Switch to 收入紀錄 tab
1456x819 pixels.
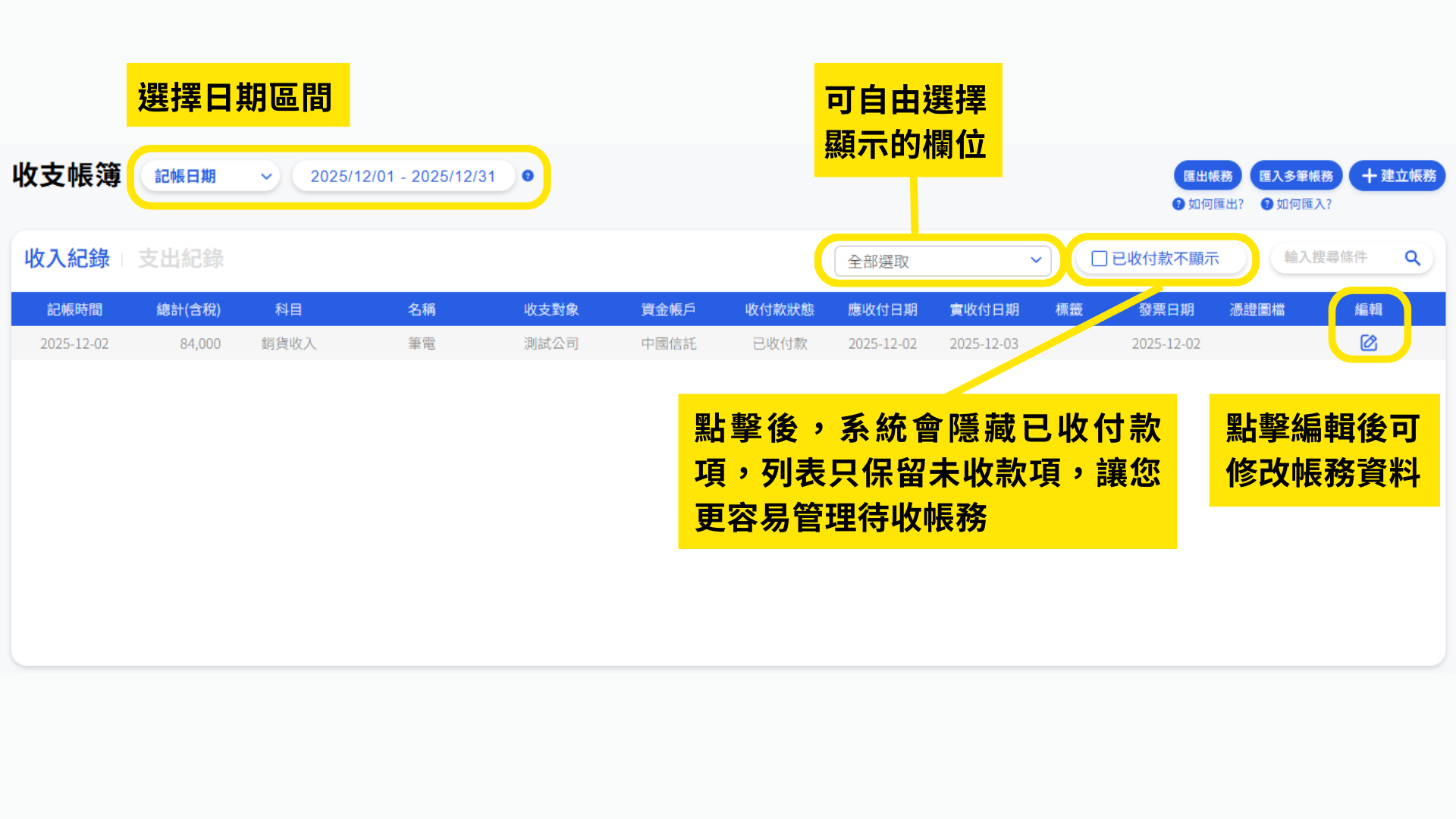67,259
